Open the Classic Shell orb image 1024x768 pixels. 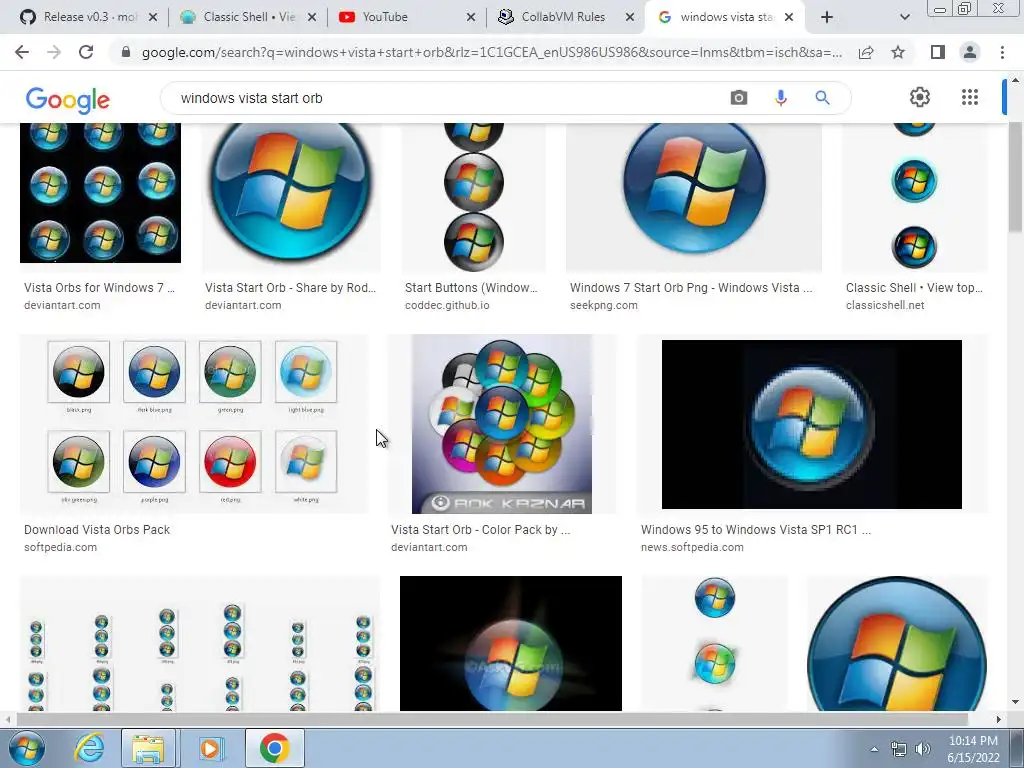(914, 197)
